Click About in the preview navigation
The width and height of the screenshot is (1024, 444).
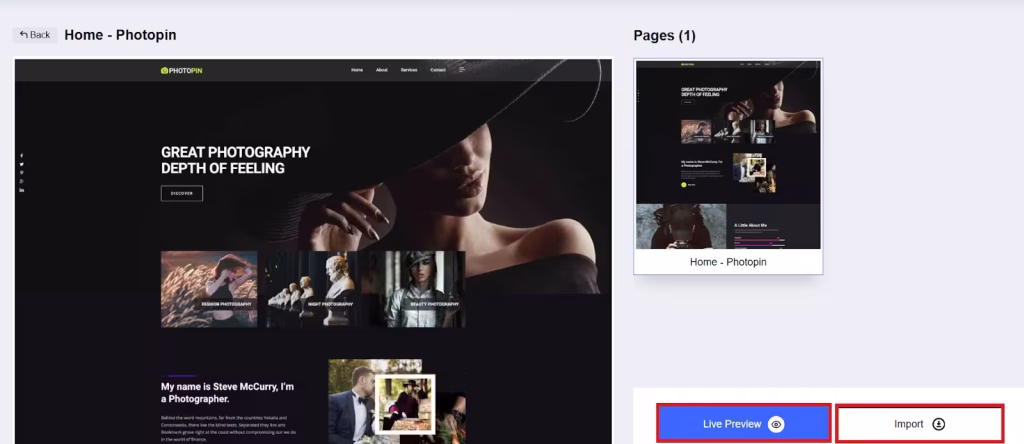point(381,70)
